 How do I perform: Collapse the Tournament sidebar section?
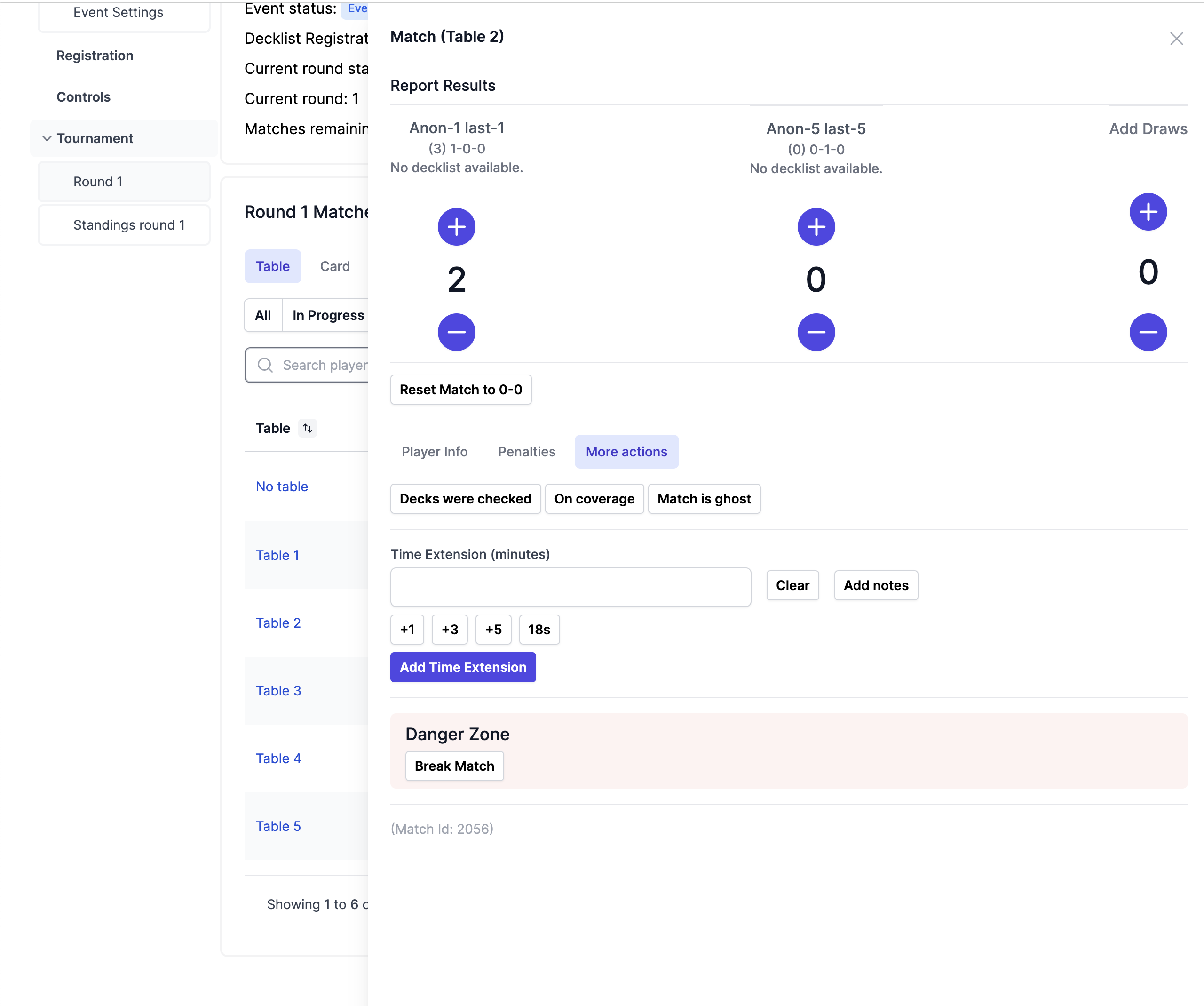[47, 138]
